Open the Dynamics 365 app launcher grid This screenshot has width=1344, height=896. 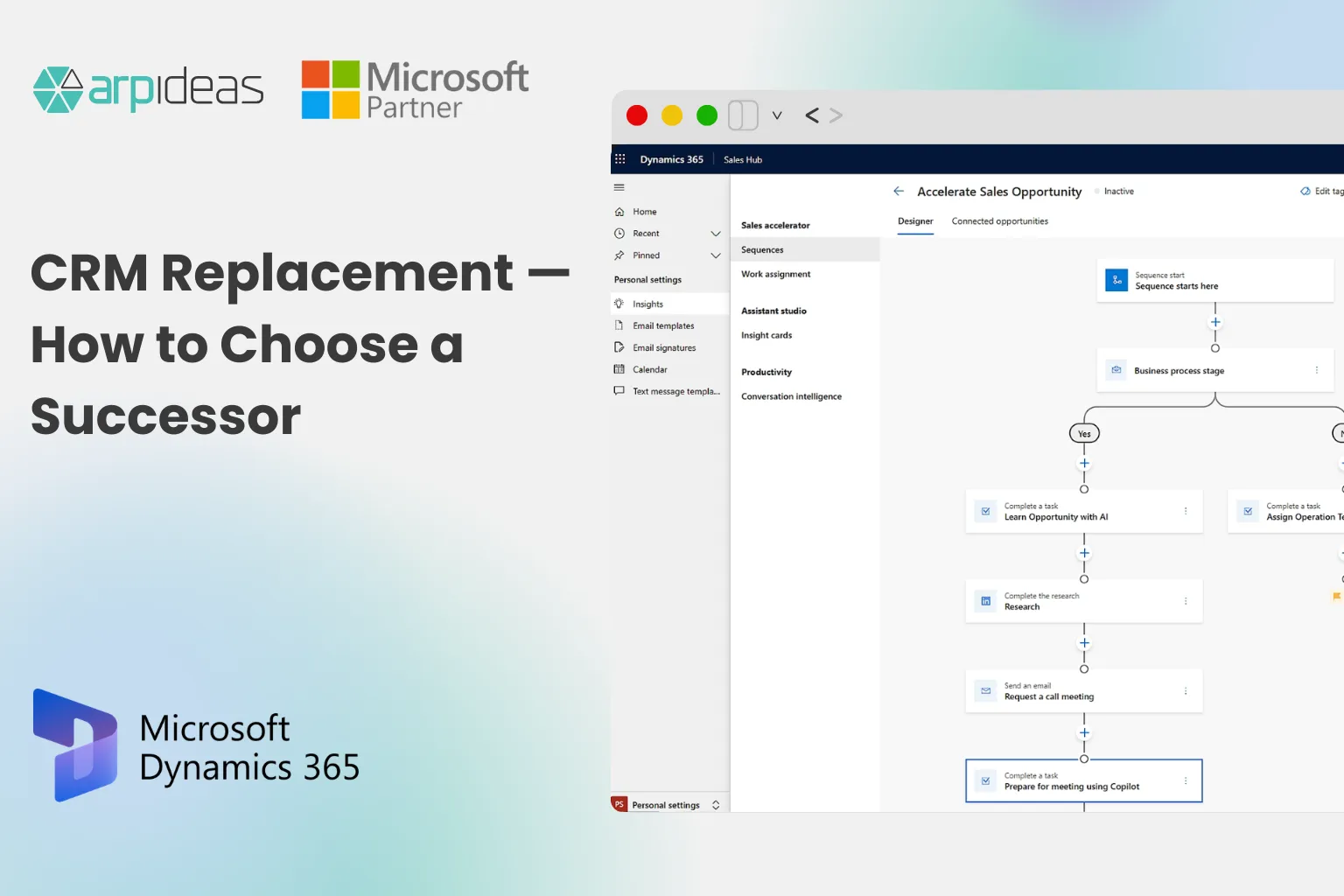pos(619,159)
